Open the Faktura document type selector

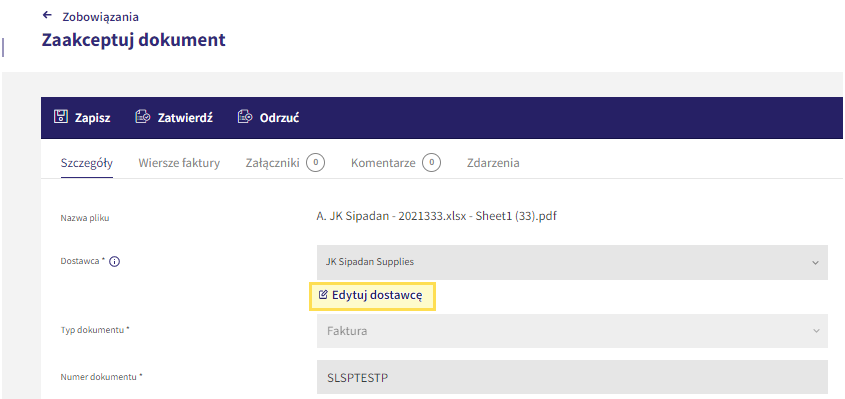(572, 331)
